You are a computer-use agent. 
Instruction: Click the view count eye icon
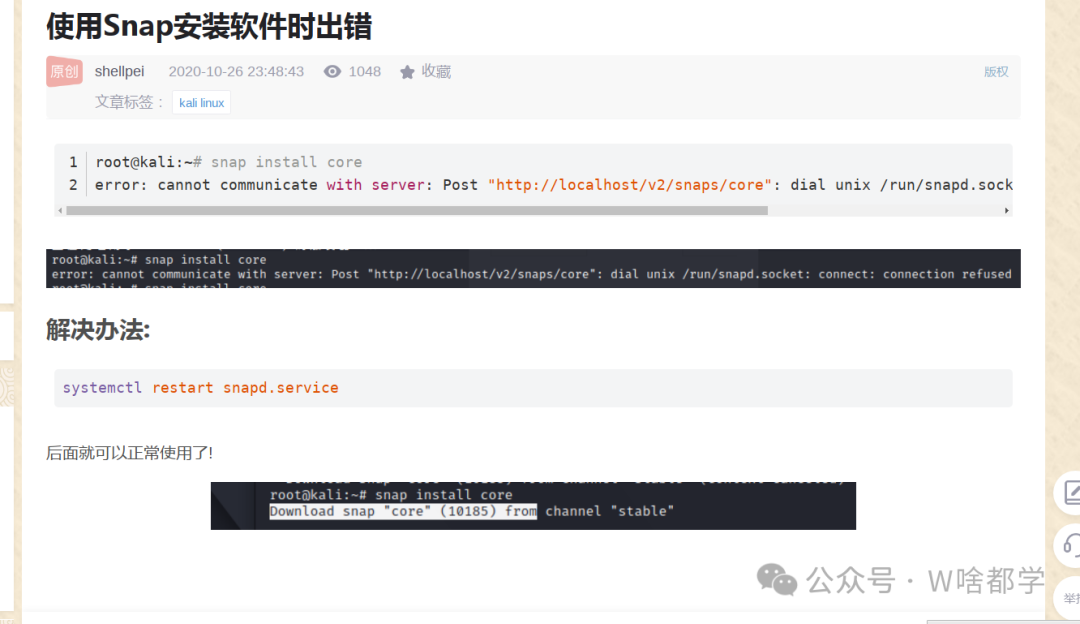(332, 72)
